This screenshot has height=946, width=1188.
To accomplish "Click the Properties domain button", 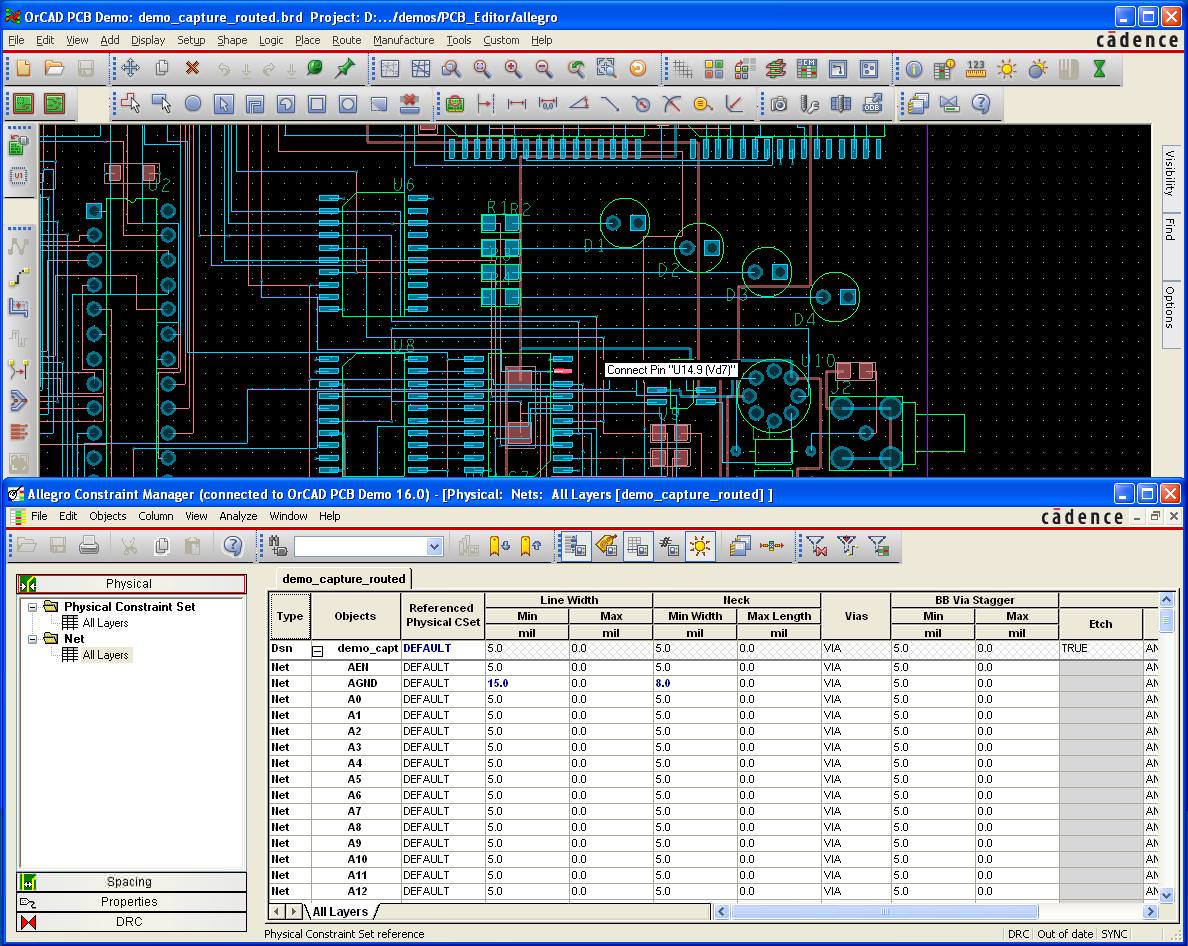I will click(x=131, y=901).
